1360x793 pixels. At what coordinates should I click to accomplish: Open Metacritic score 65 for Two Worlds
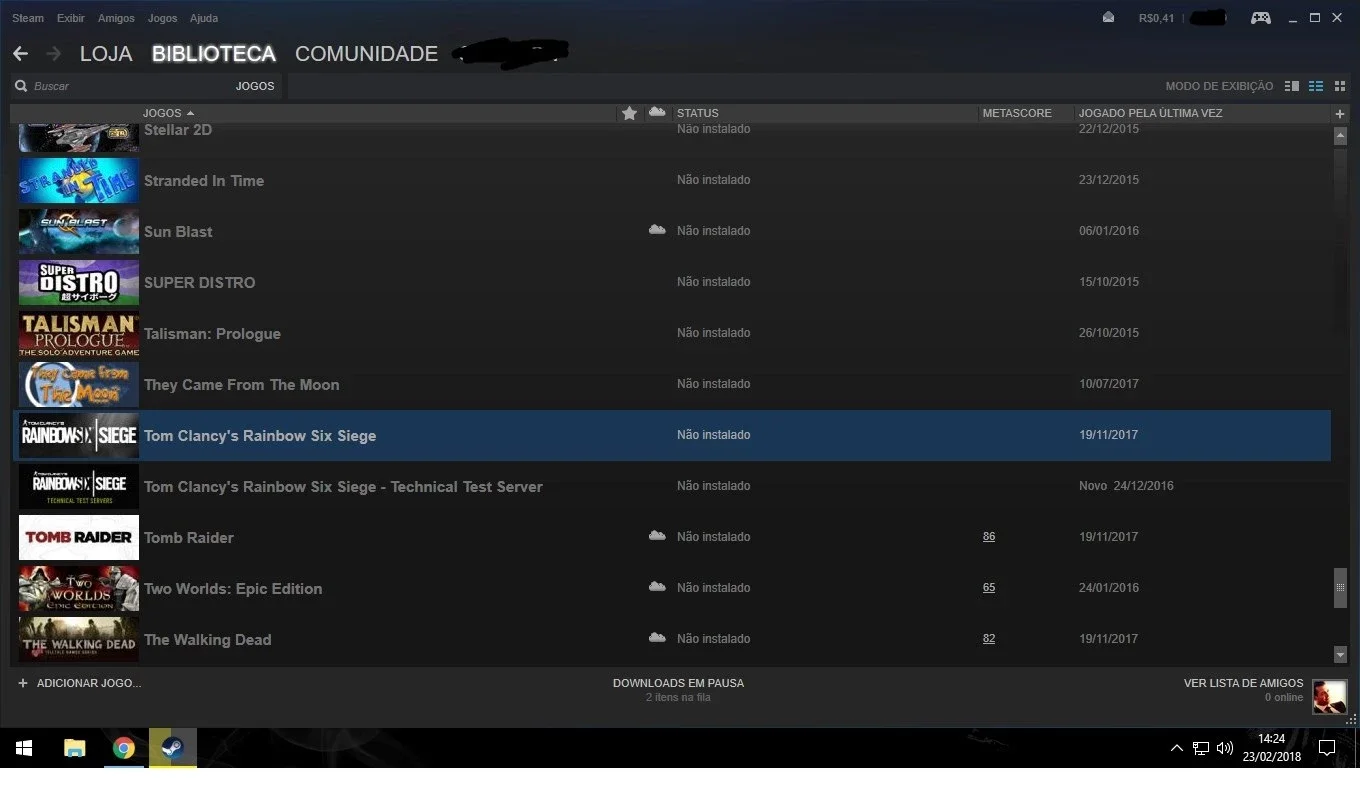click(989, 588)
